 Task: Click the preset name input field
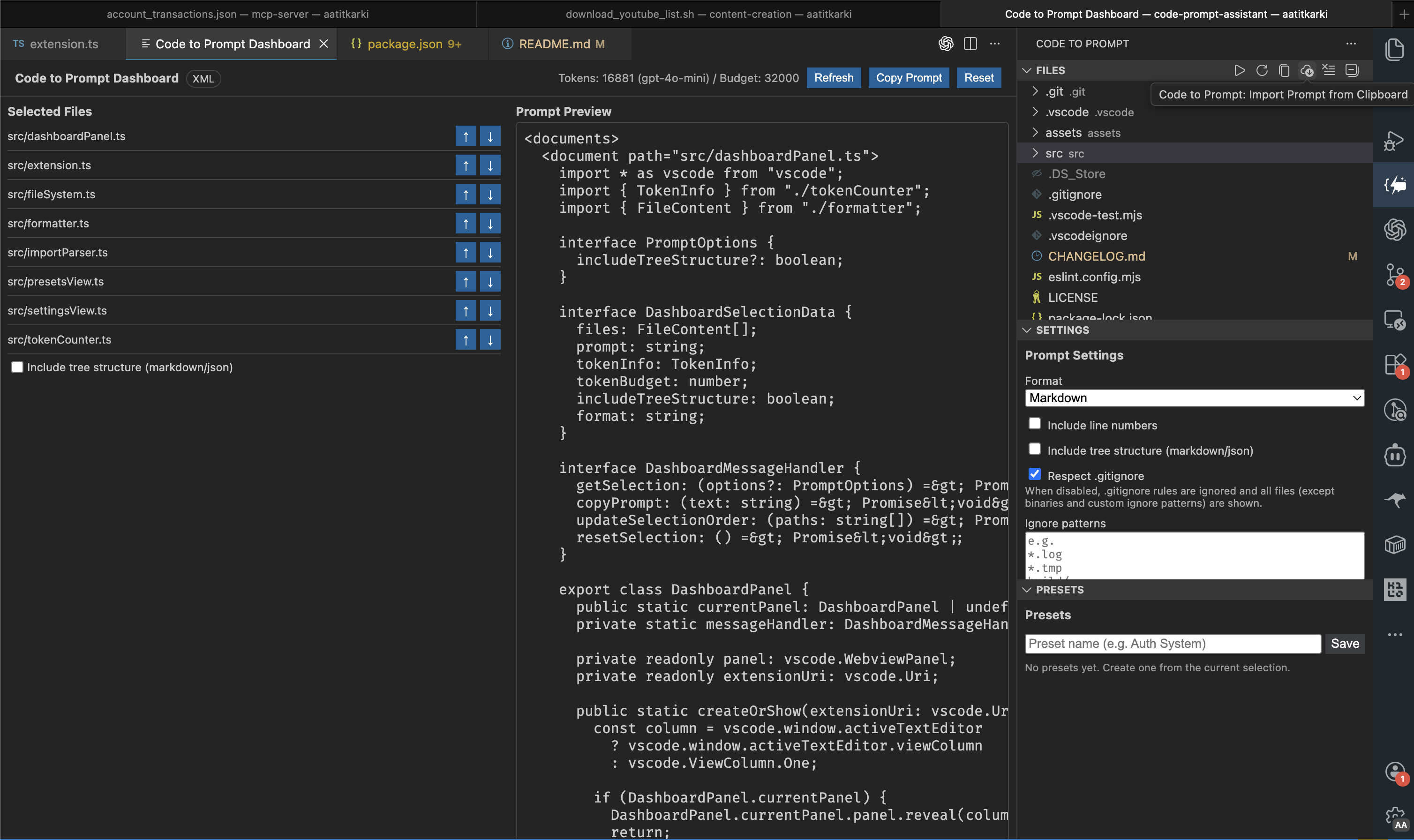[x=1172, y=644]
